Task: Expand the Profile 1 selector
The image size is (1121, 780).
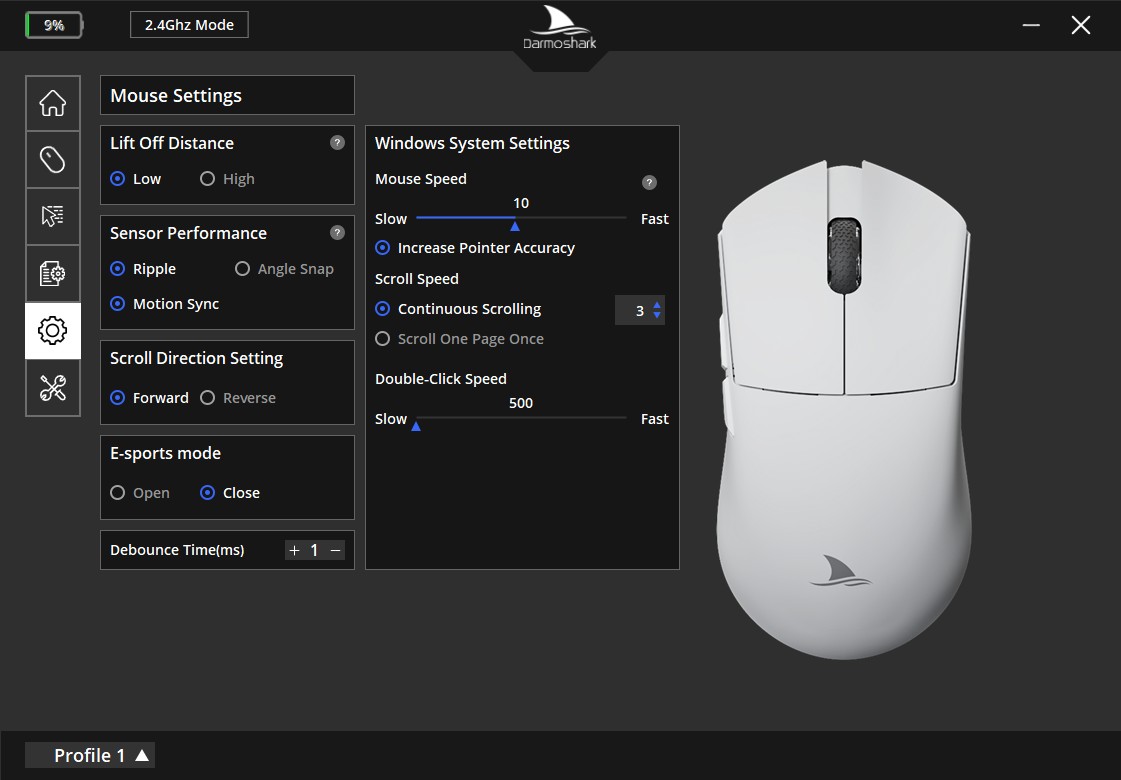Action: tap(90, 755)
